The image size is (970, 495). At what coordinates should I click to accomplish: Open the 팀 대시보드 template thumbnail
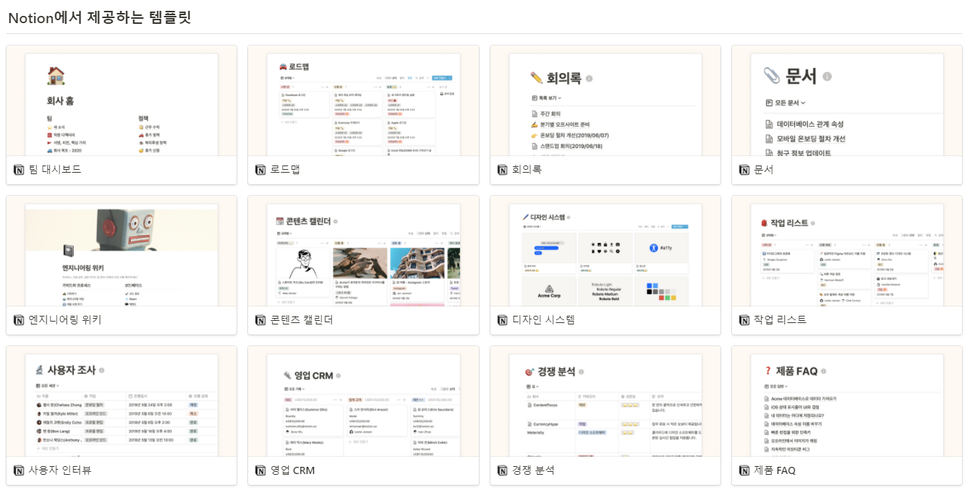(x=121, y=100)
